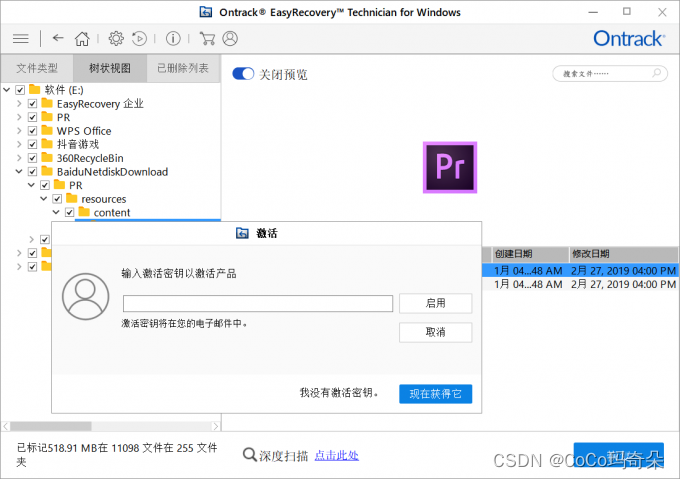Expand the 抖音游戏 folder

(19, 144)
